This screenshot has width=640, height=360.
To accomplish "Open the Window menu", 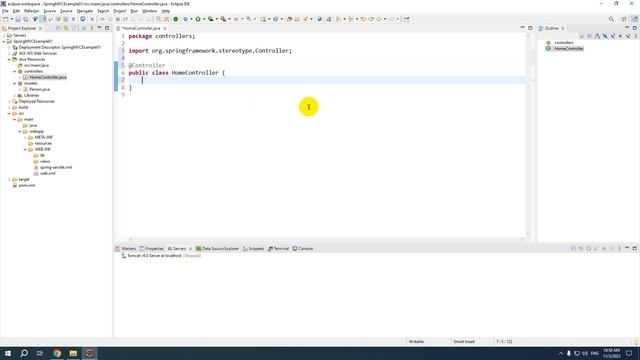I will coord(149,11).
